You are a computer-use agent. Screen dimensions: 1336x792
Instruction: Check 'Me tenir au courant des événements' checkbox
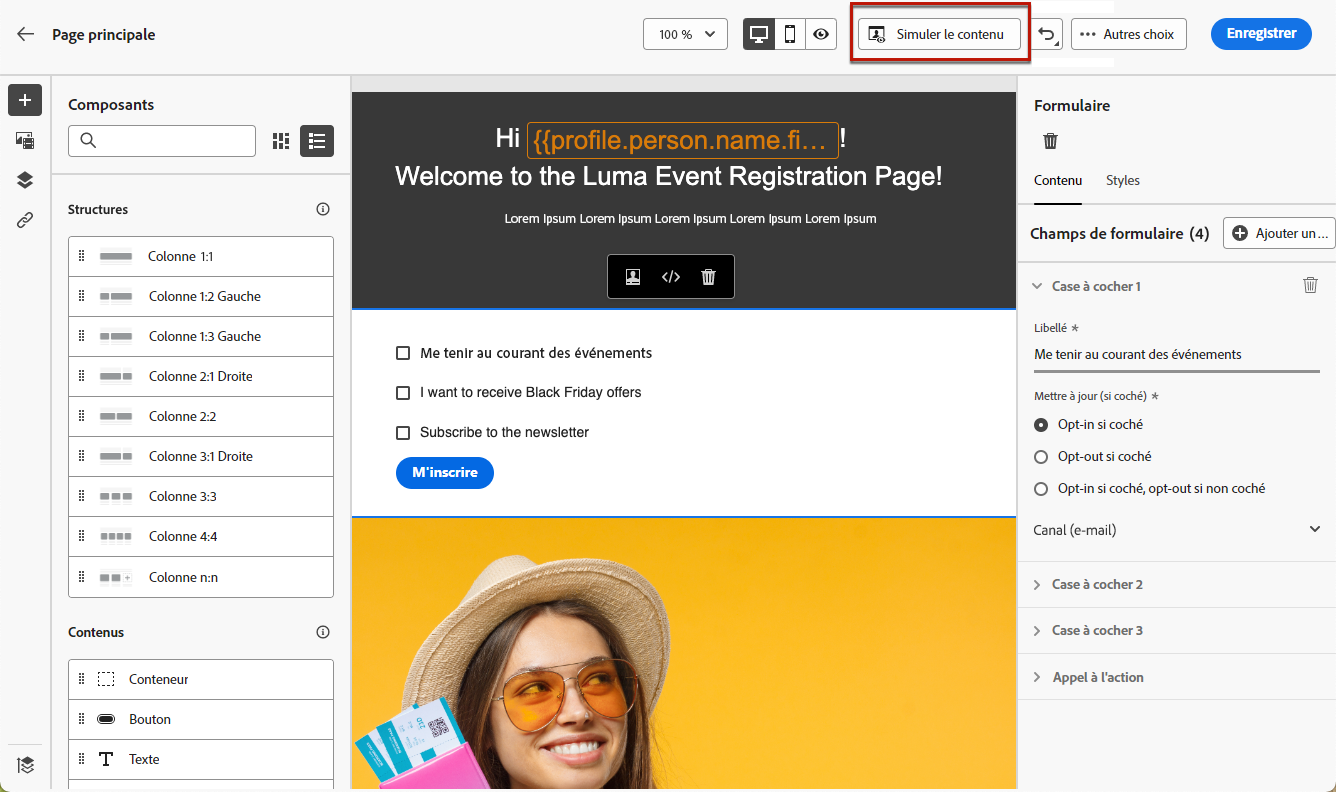(x=403, y=353)
